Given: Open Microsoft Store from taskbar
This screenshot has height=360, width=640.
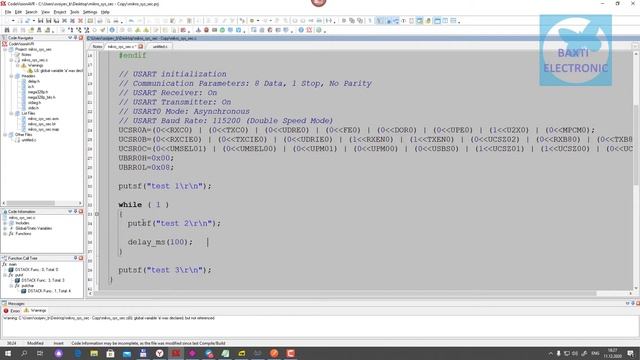Looking at the screenshot, I should pyautogui.click(x=110, y=353).
